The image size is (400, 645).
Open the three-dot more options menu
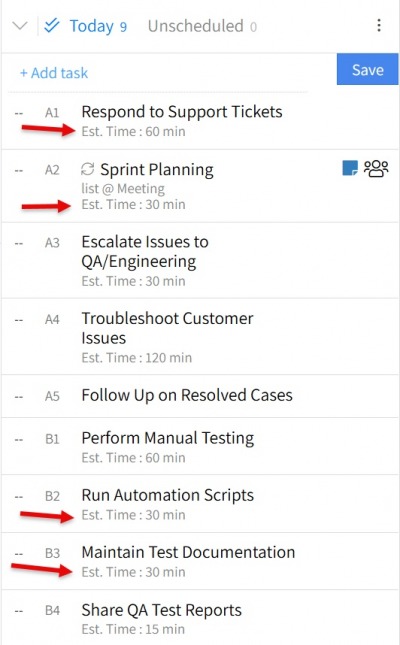pos(379,26)
